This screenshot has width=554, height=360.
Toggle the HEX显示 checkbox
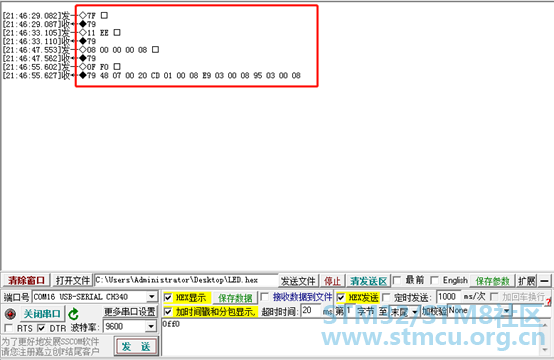[168, 298]
